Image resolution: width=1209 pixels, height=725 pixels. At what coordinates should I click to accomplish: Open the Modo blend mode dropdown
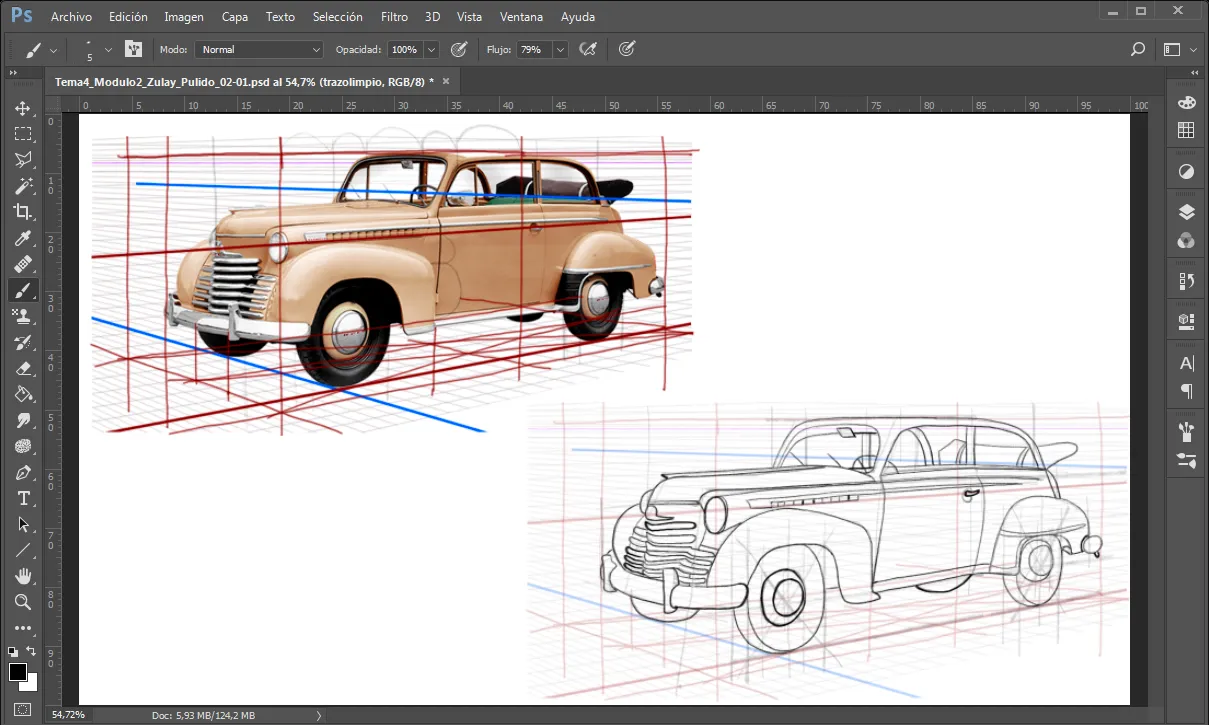point(259,49)
